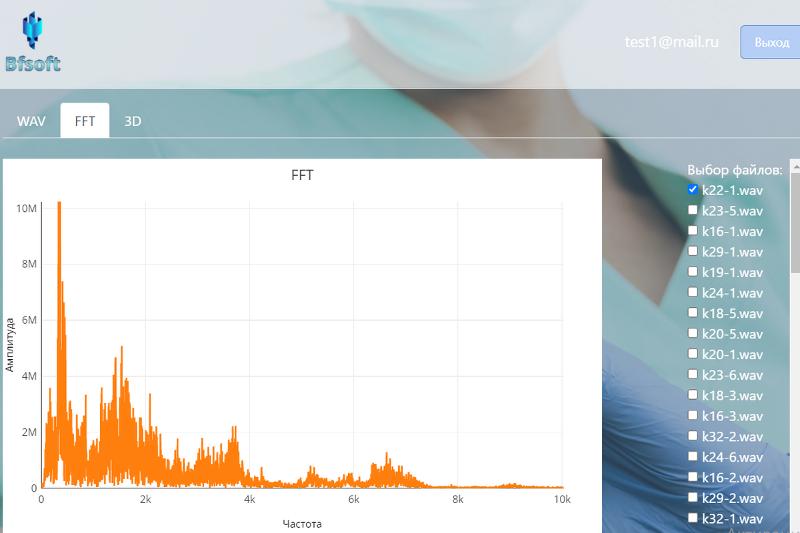Tick the k29-1.wav checkbox
This screenshot has height=533, width=800.
pos(693,251)
